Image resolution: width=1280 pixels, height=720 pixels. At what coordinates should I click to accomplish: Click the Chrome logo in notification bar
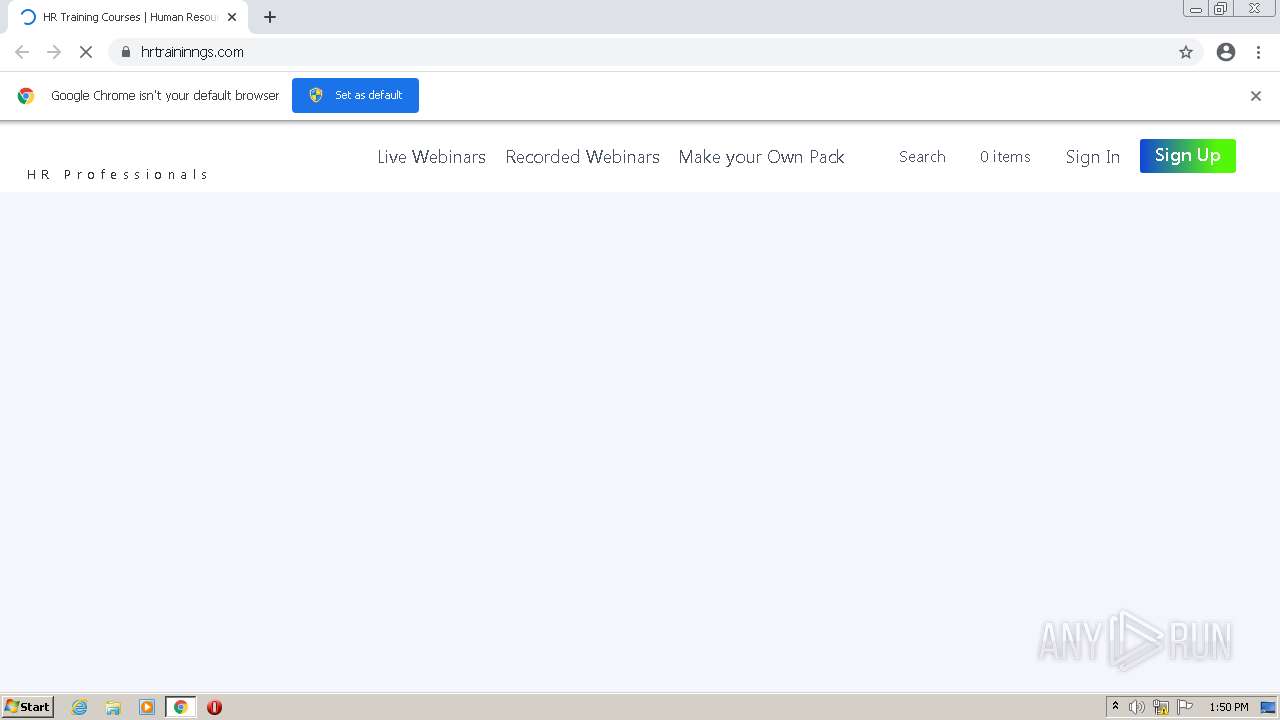(x=26, y=96)
